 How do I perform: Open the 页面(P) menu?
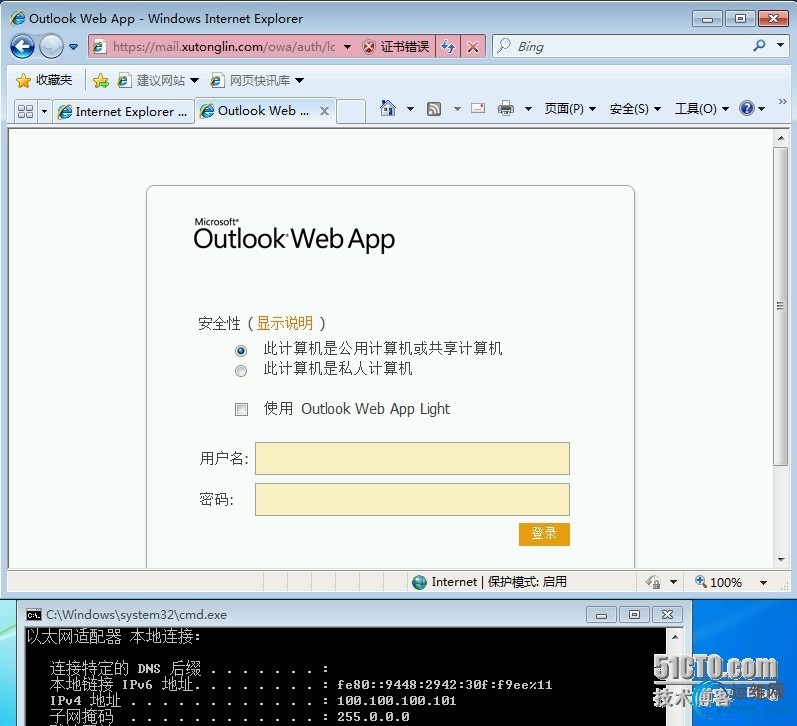pos(570,108)
